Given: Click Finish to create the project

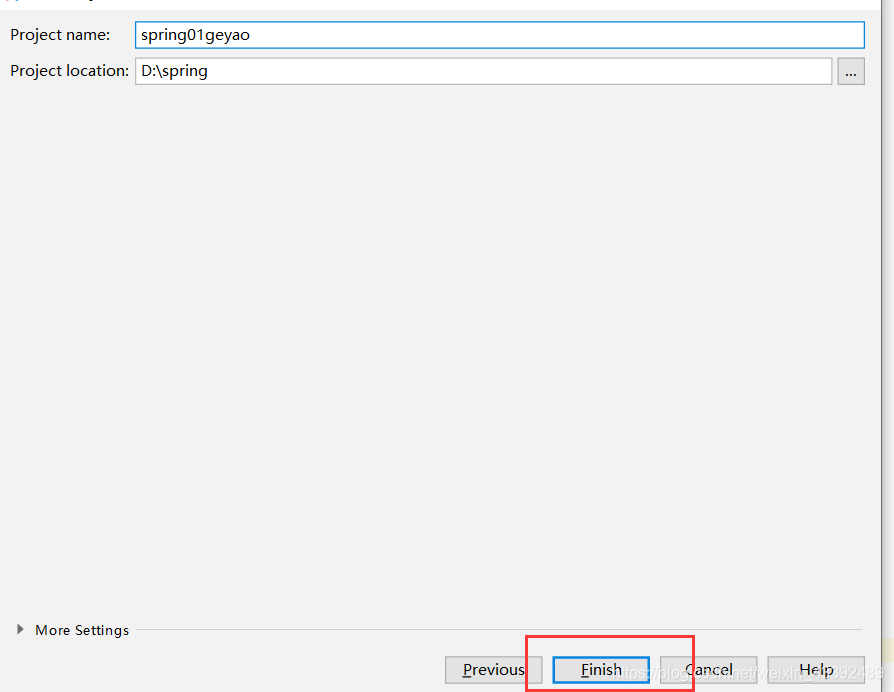Looking at the screenshot, I should 601,670.
